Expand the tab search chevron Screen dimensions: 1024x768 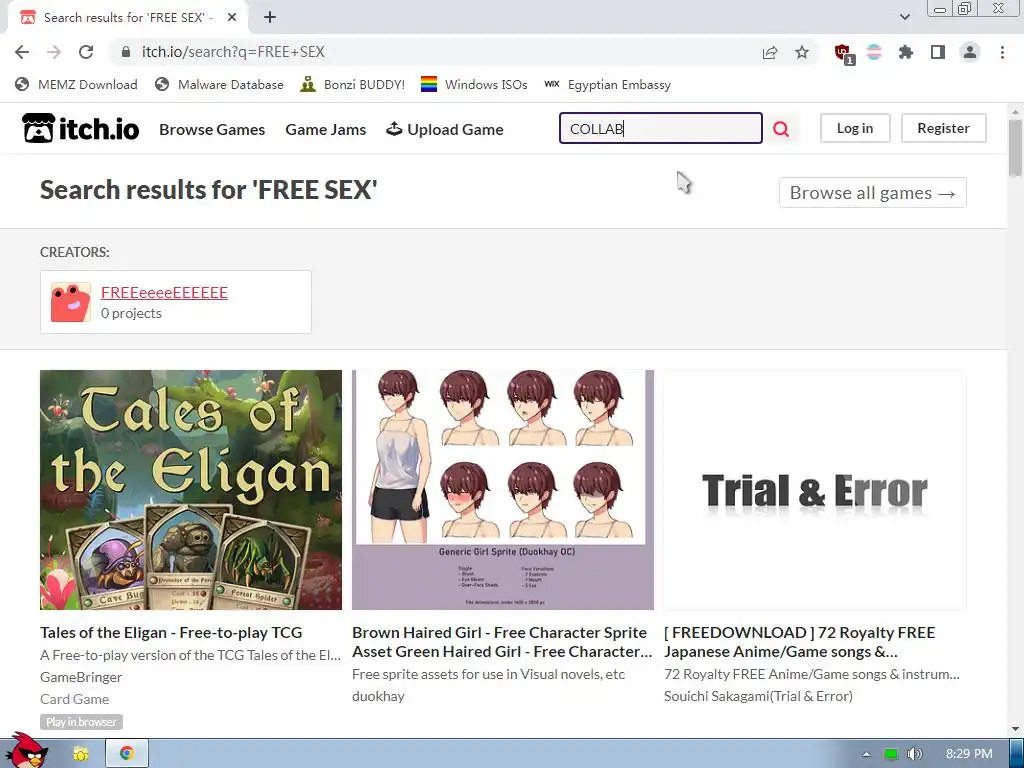(x=904, y=18)
